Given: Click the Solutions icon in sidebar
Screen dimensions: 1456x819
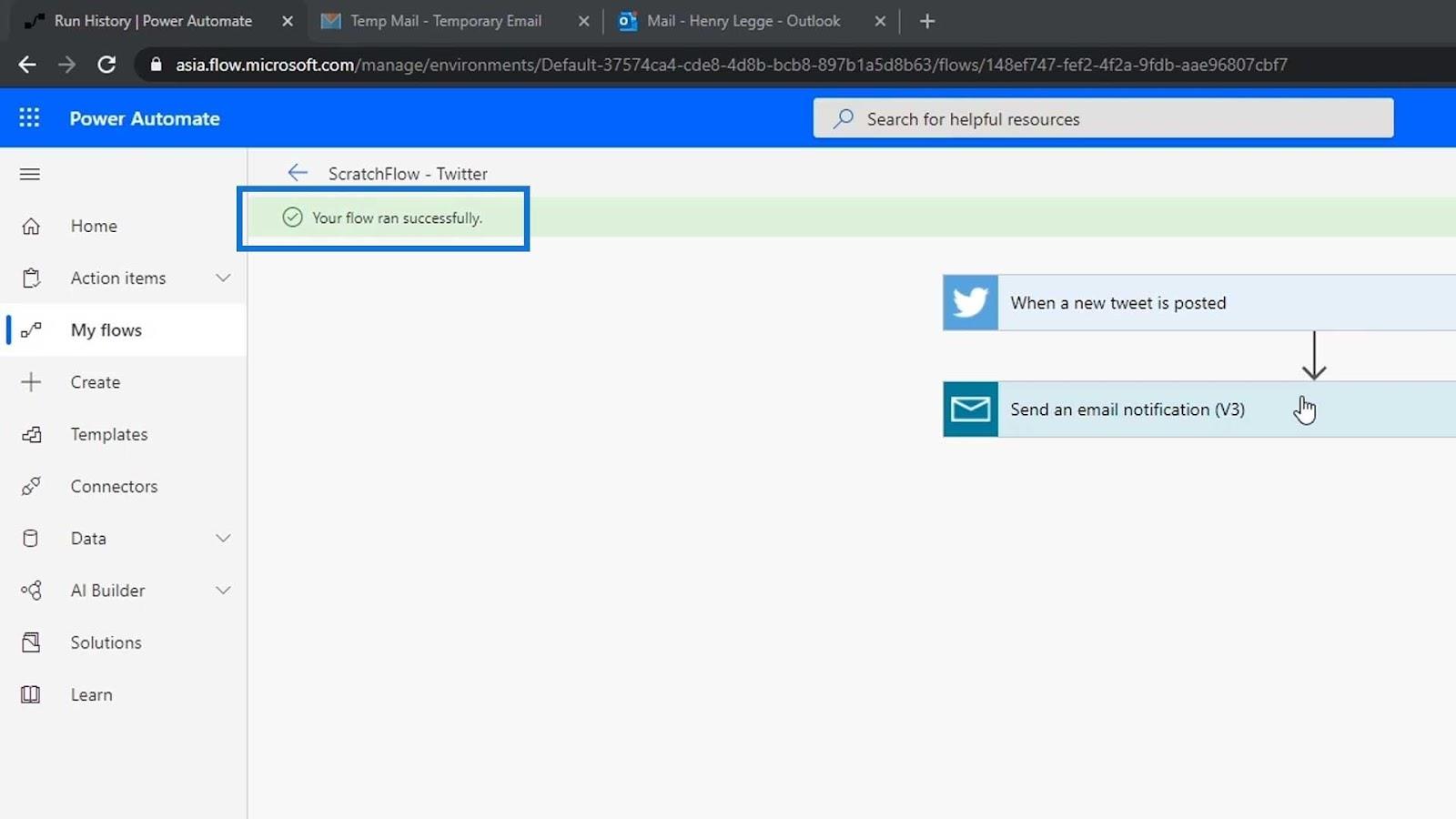Looking at the screenshot, I should pyautogui.click(x=31, y=642).
